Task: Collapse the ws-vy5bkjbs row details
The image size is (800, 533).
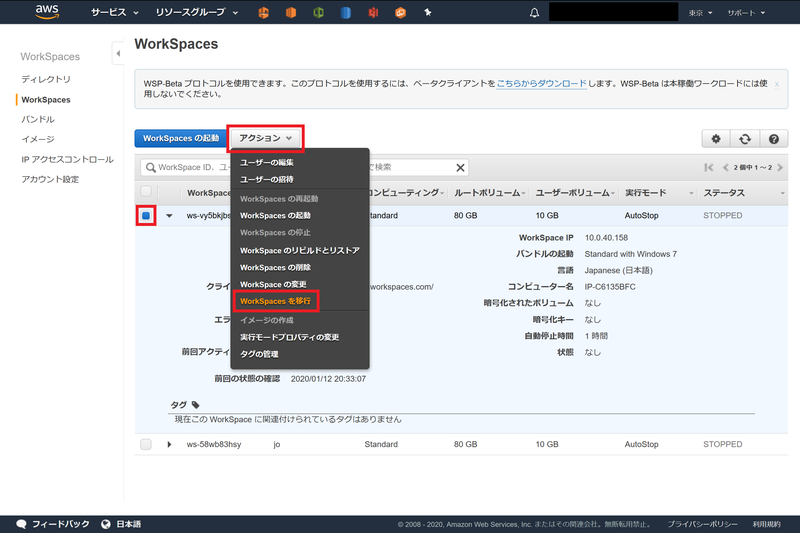Action: tap(169, 216)
